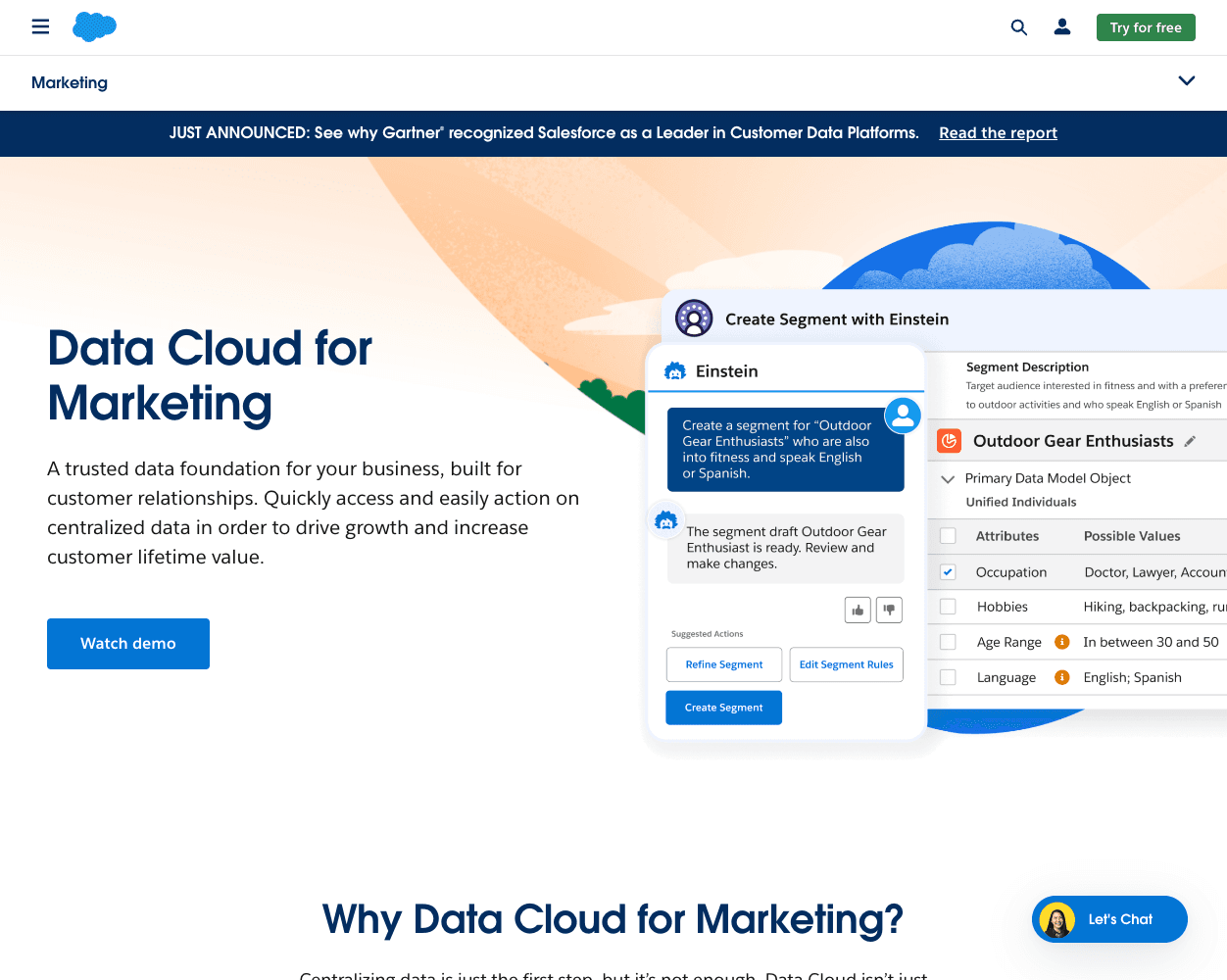Open the Read the report link
The width and height of the screenshot is (1227, 980).
pos(998,133)
